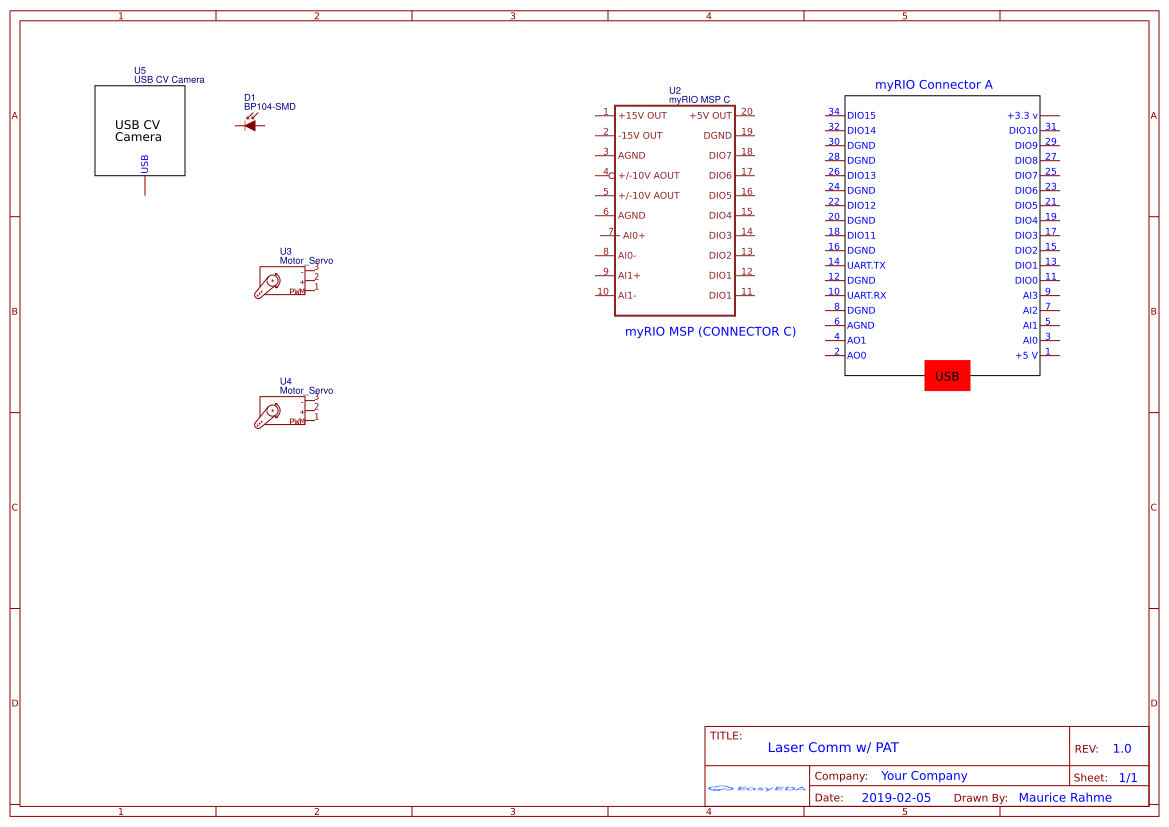Select the '+5V OUT' pin label
Viewport: 1169px width, 827px height.
click(710, 116)
